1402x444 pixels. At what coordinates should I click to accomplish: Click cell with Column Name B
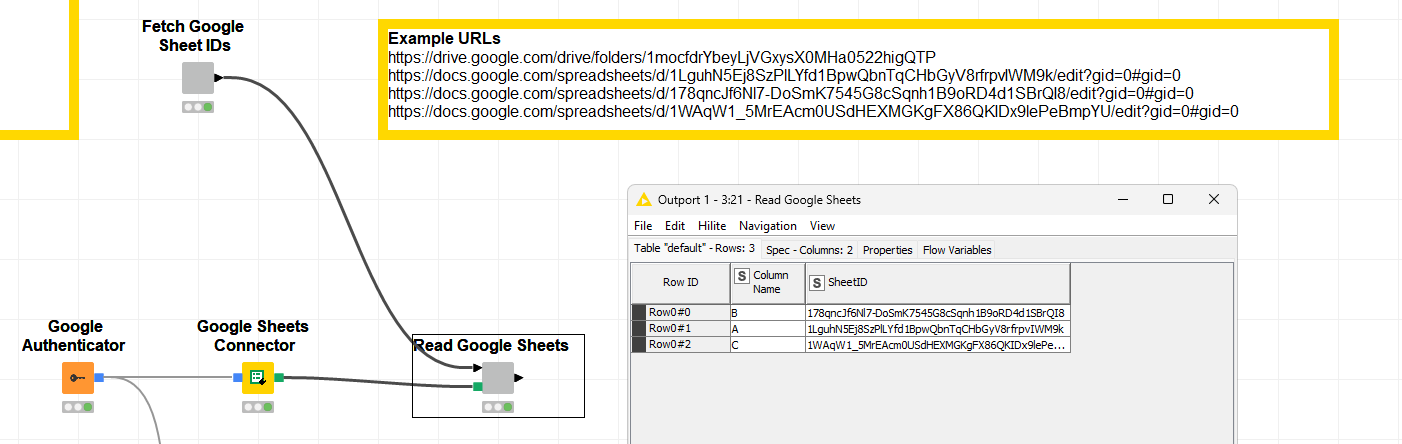(768, 312)
